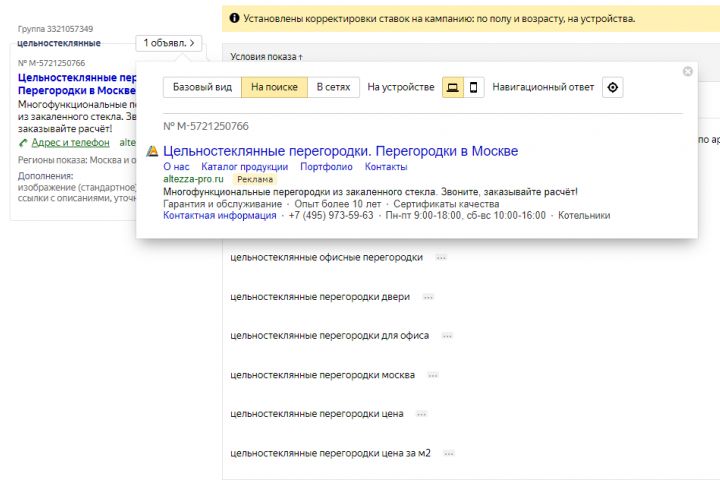Image resolution: width=720 pixels, height=480 pixels.
Task: Select mobile device preview icon
Action: (473, 87)
